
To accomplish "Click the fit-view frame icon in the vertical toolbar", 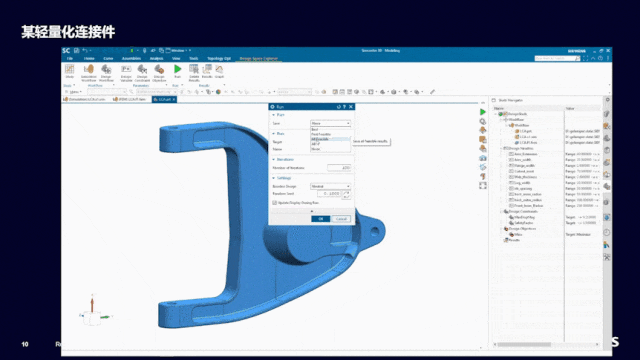I will pyautogui.click(x=483, y=186).
